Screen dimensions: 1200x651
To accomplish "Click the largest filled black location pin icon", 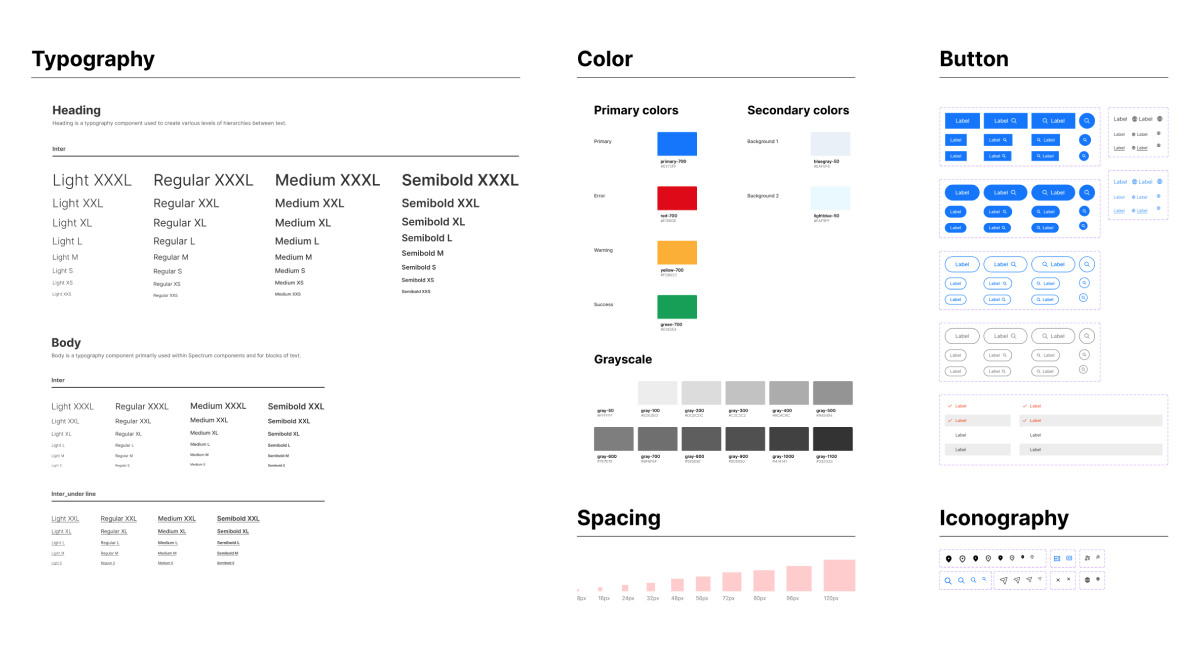I will click(x=948, y=558).
